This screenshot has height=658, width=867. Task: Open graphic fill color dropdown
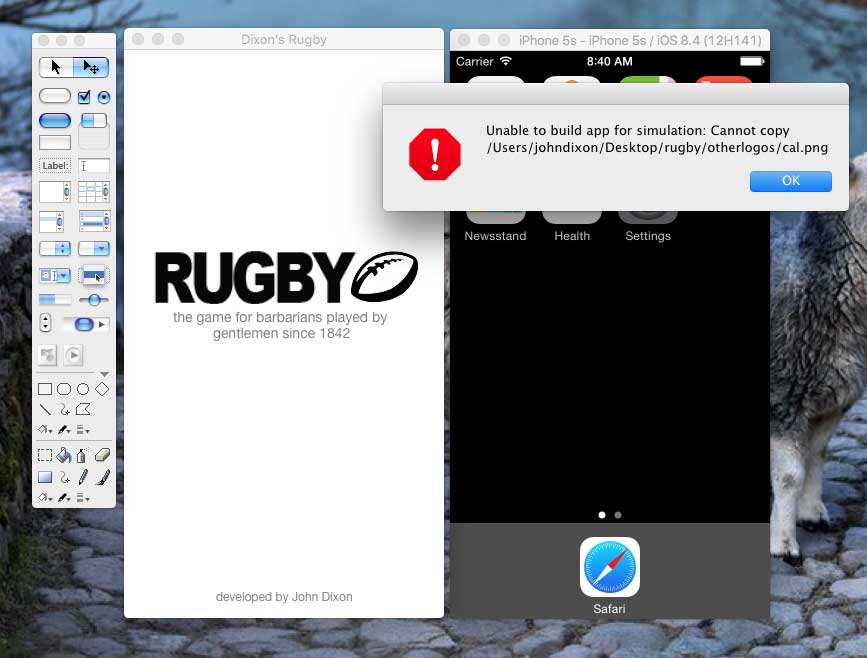coord(45,430)
